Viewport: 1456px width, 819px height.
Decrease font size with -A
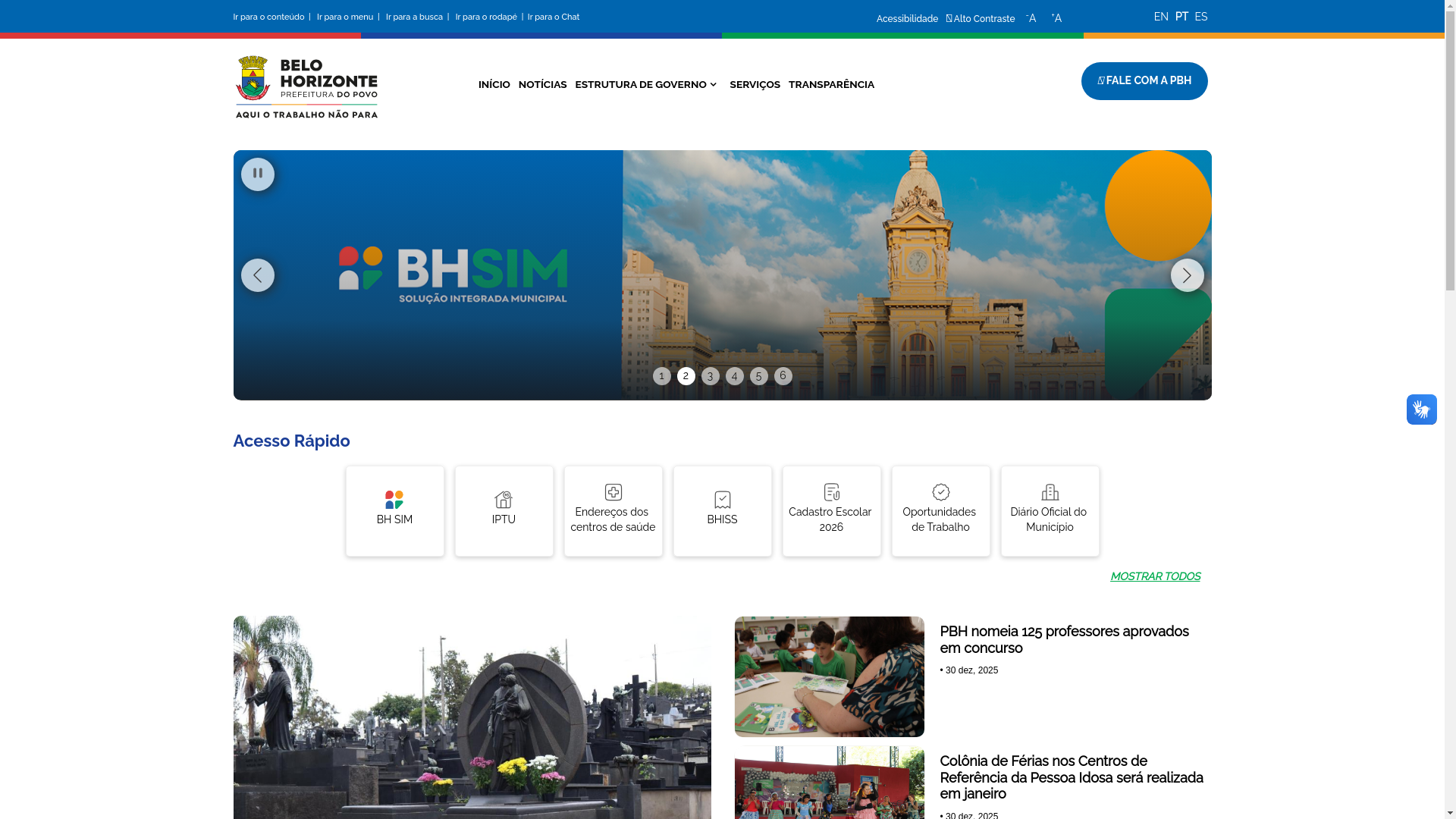[x=1031, y=18]
